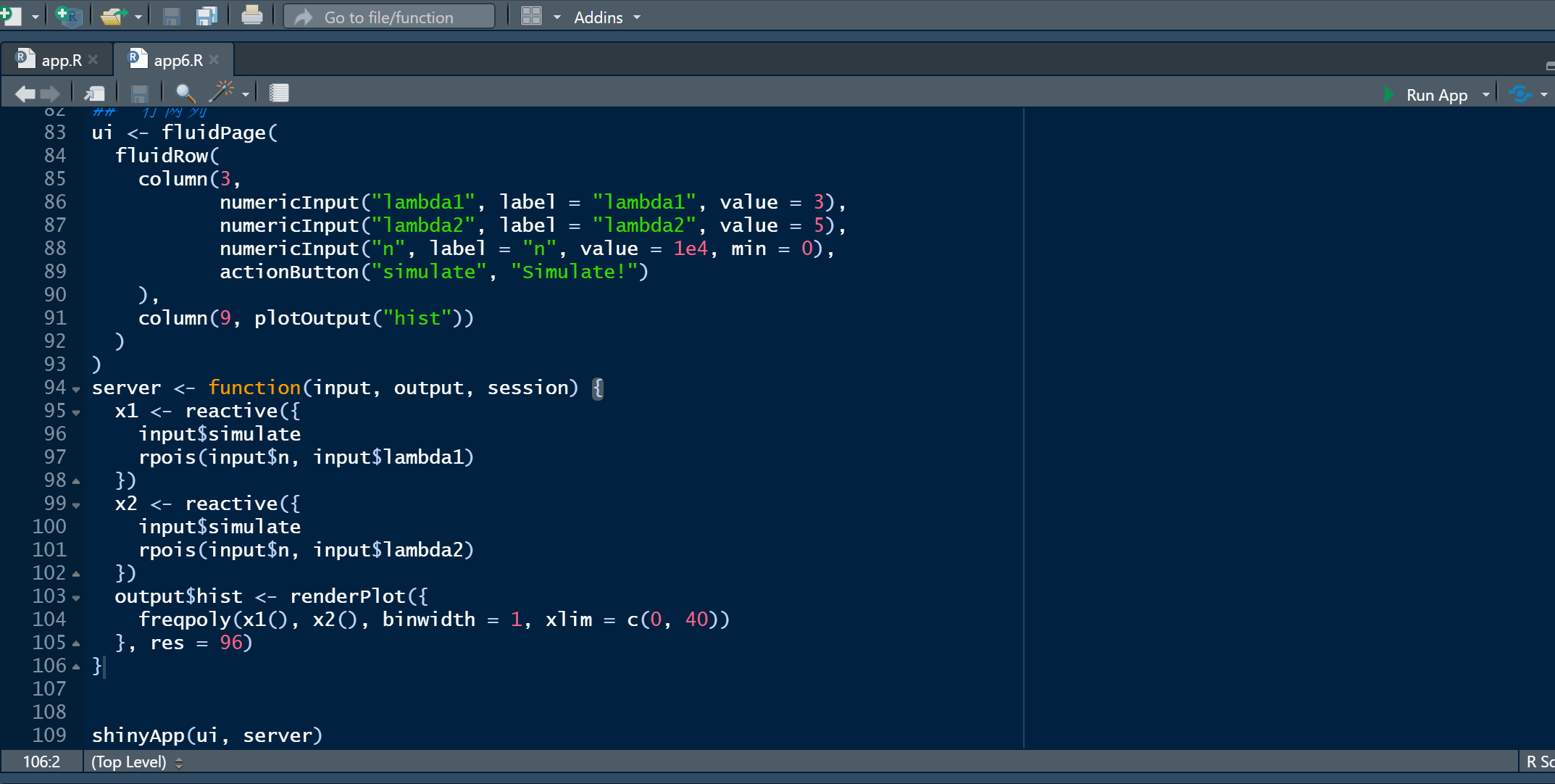Click the save all documents icon
Screen dimensions: 1555x784
click(207, 16)
